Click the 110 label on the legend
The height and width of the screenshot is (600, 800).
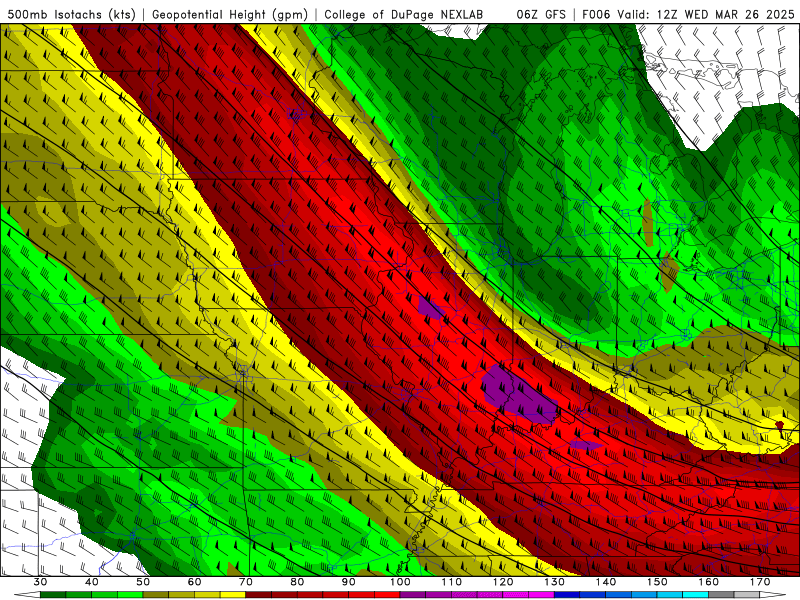coord(452,582)
